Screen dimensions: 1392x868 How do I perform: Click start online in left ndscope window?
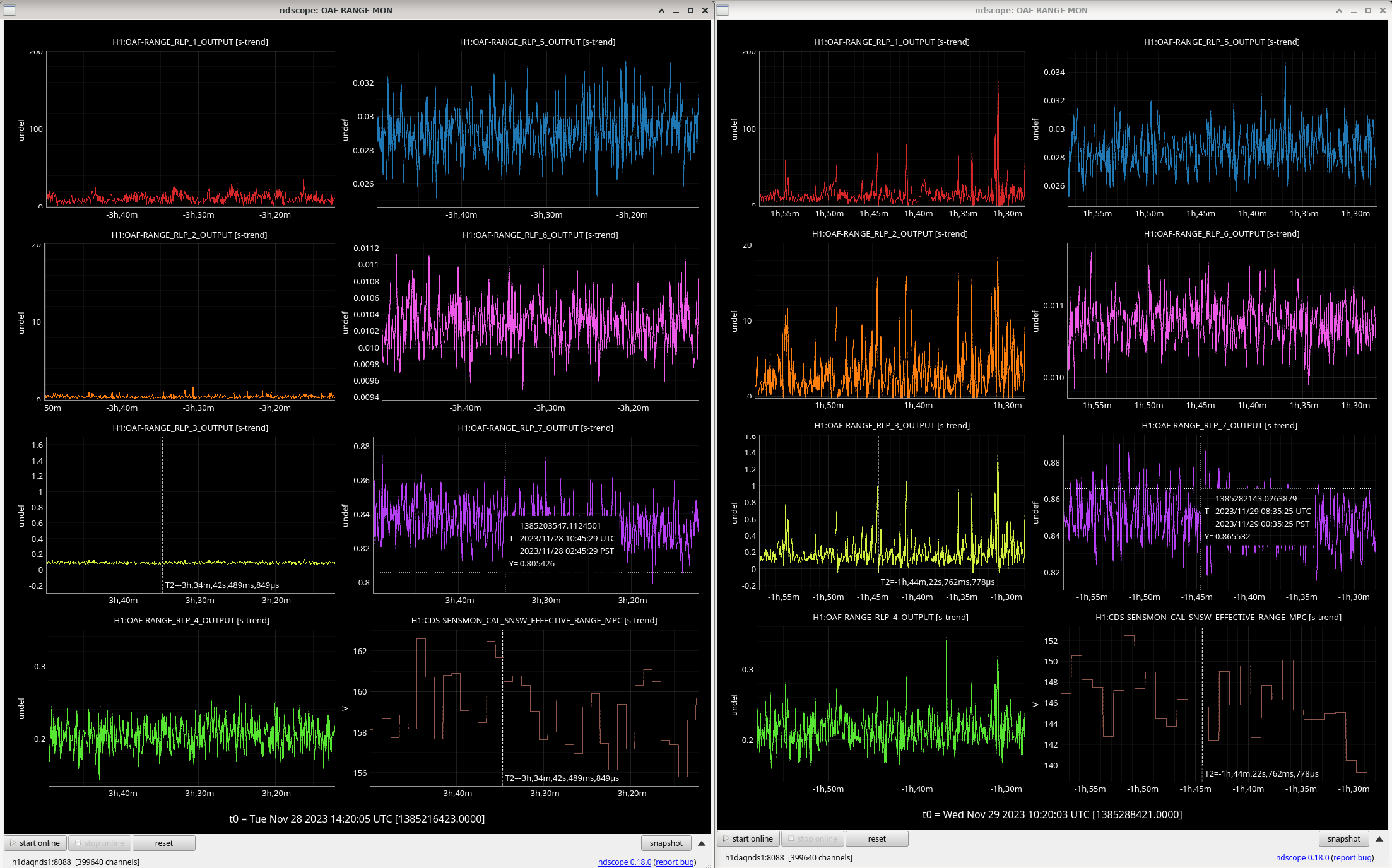[35, 843]
